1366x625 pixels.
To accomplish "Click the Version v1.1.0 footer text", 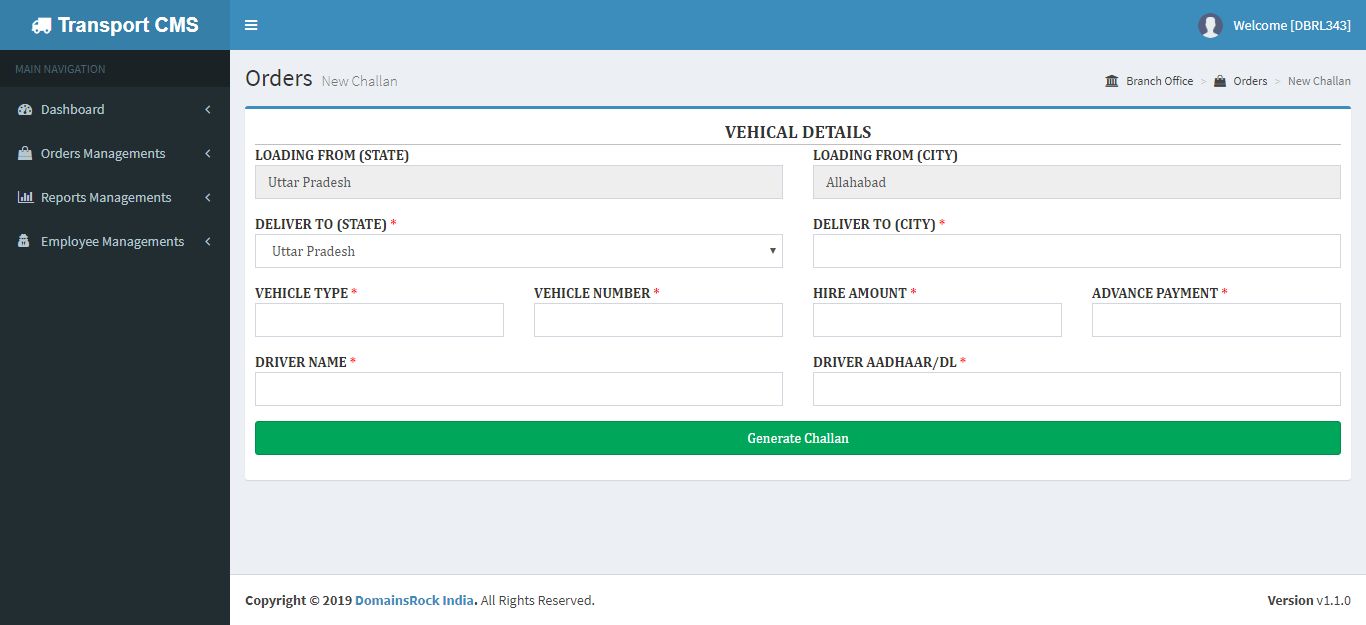I will [x=1309, y=601].
